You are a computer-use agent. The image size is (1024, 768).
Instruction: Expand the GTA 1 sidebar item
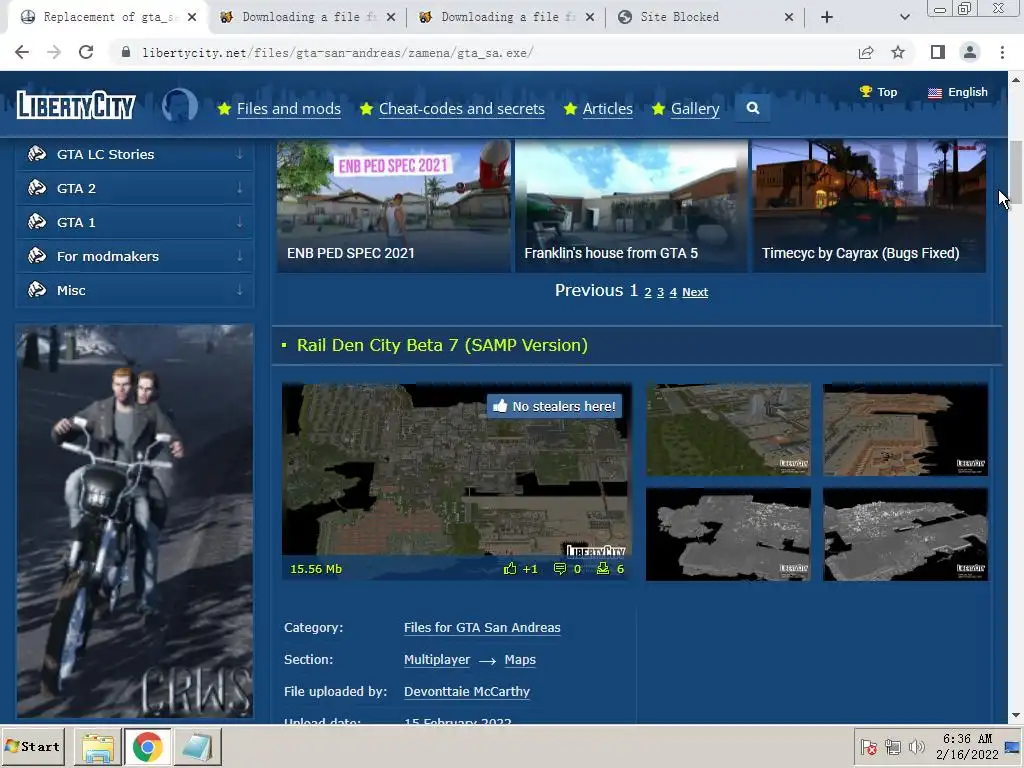click(135, 222)
